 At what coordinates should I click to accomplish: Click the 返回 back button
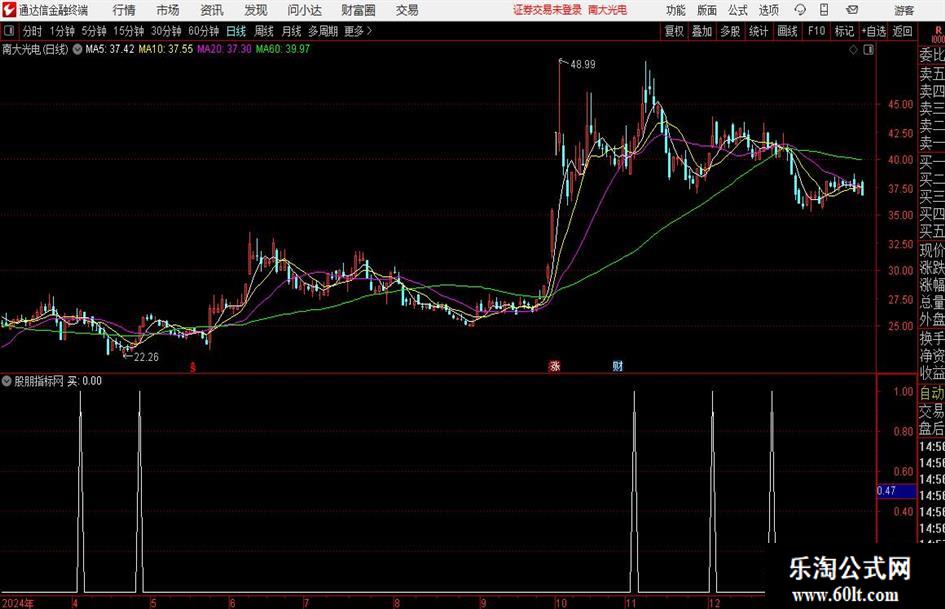tap(902, 31)
